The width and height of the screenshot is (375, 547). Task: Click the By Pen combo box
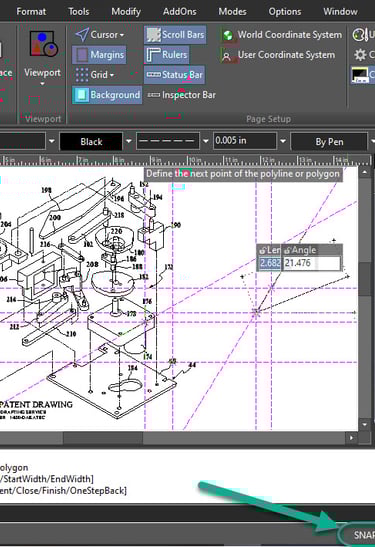329,142
